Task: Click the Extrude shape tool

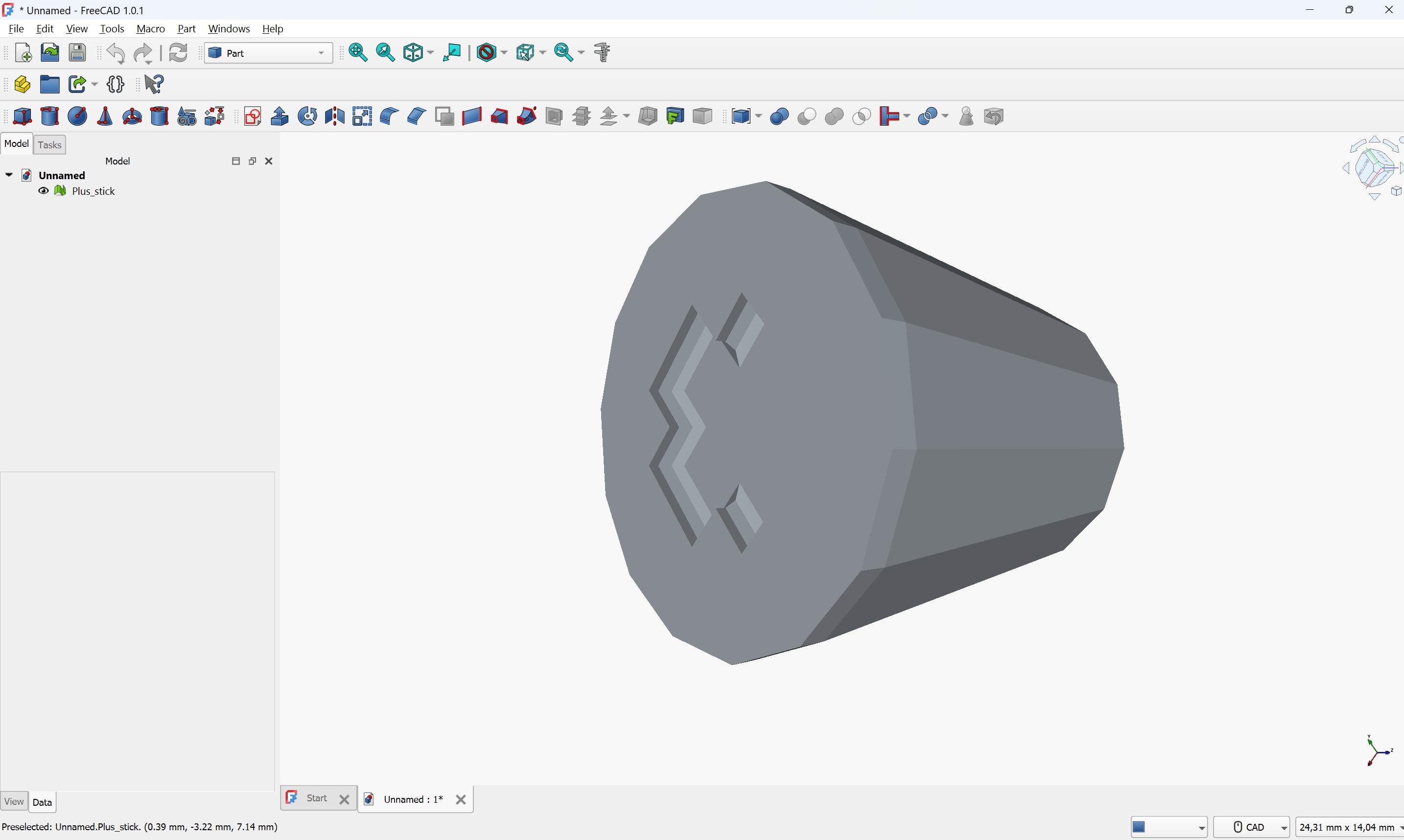Action: point(280,117)
